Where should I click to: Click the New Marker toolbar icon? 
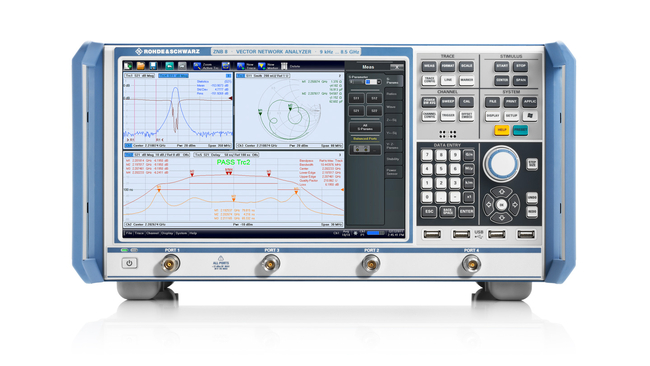(262, 65)
